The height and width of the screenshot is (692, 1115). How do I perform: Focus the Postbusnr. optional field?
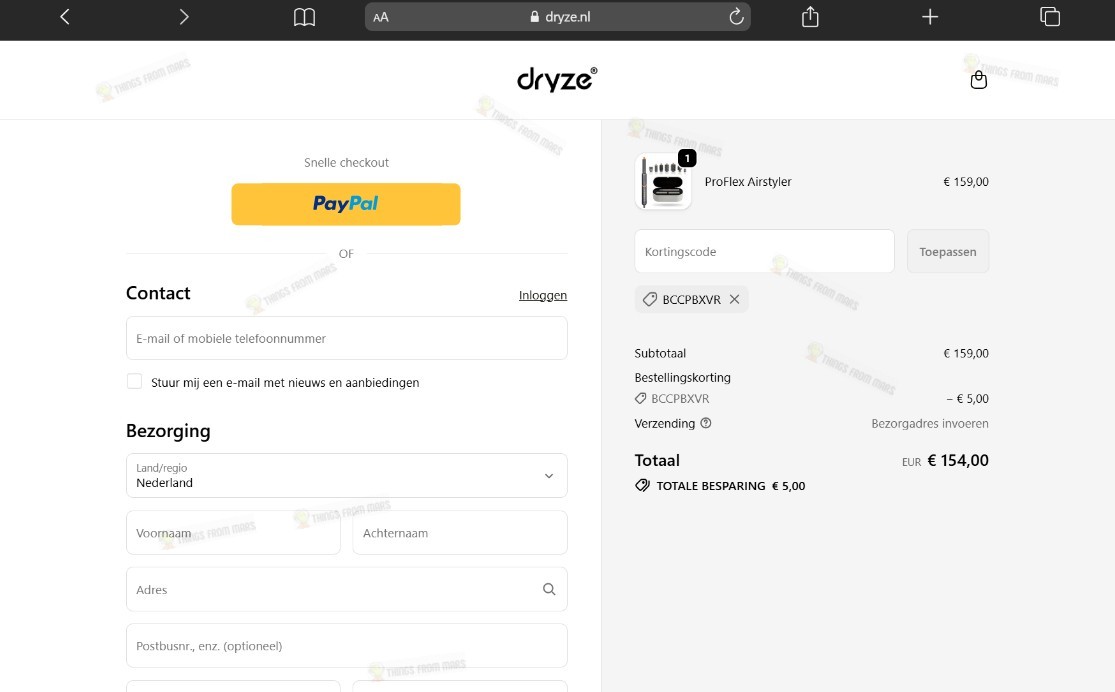[346, 646]
